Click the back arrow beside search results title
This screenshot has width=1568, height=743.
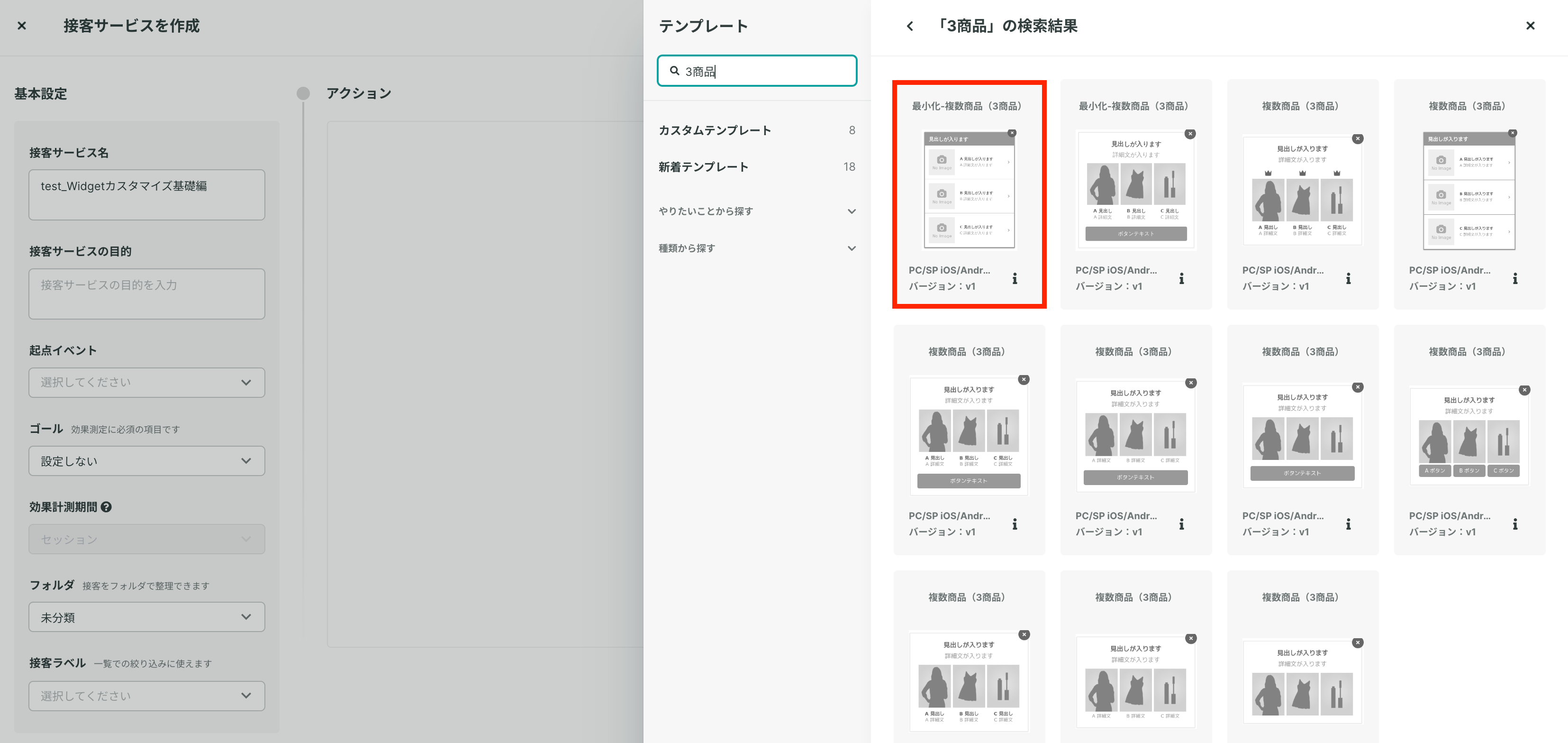910,26
